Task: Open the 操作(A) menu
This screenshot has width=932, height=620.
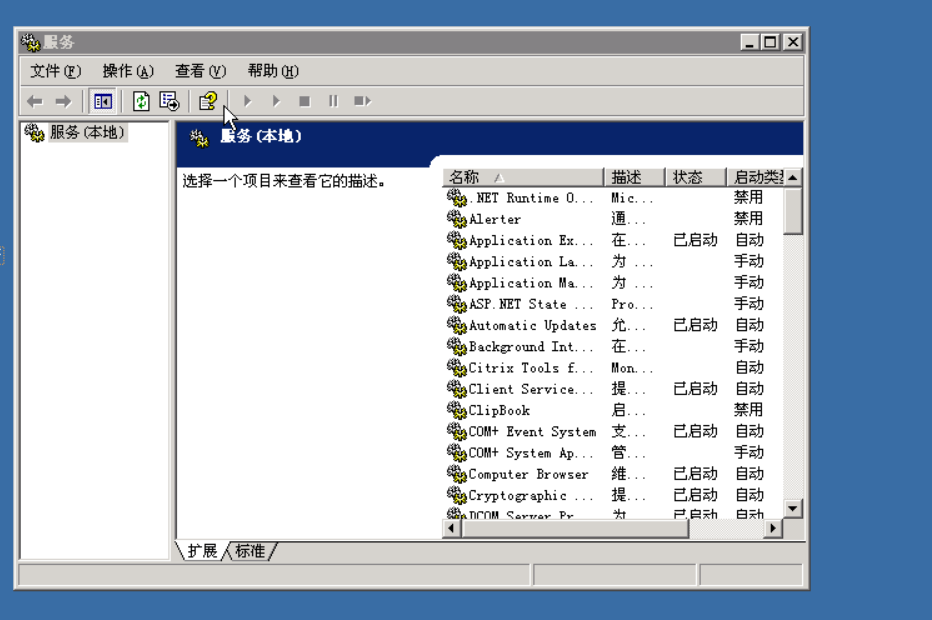Action: click(128, 71)
